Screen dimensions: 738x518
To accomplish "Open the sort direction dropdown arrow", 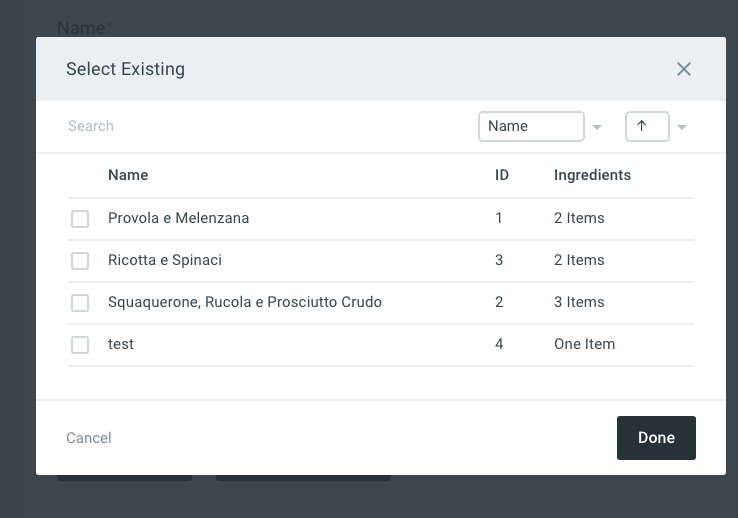I will (682, 127).
